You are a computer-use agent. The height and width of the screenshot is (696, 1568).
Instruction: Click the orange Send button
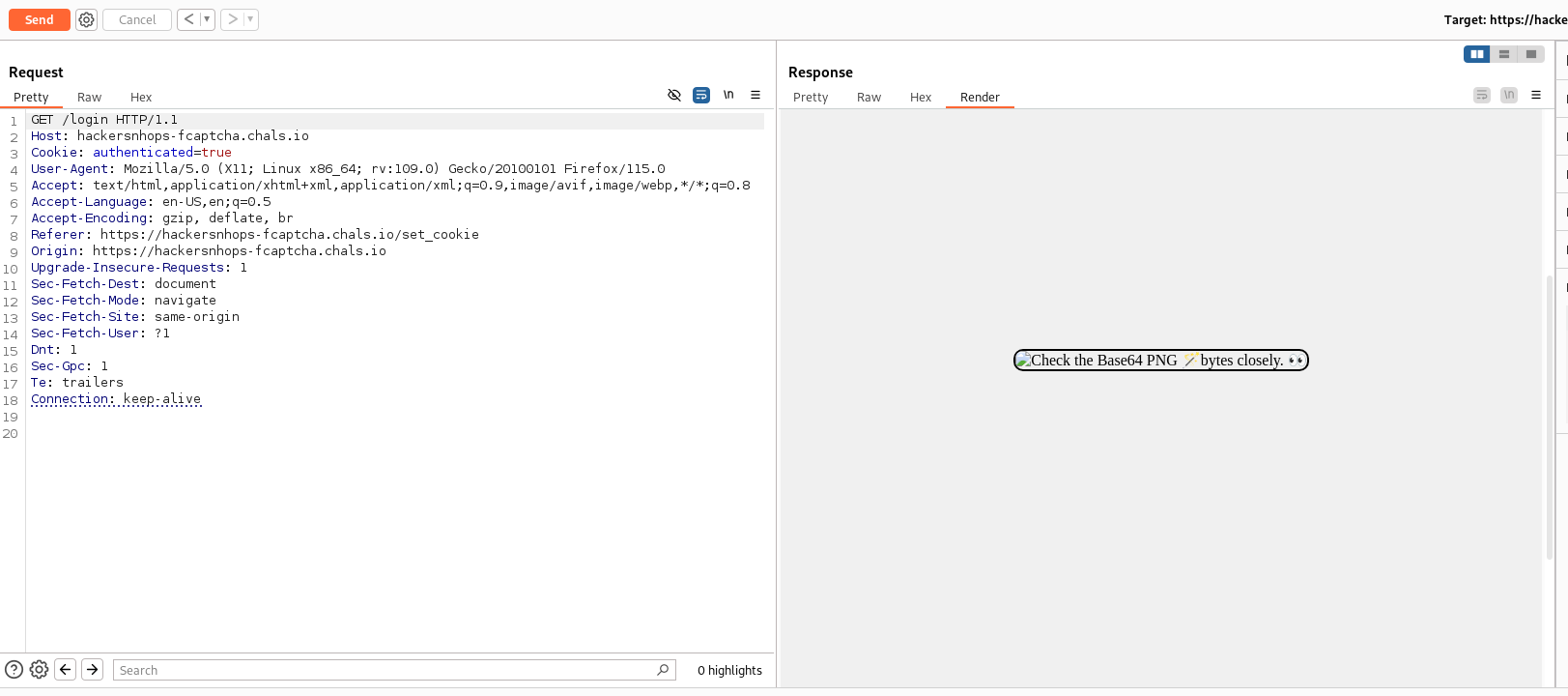pos(39,19)
